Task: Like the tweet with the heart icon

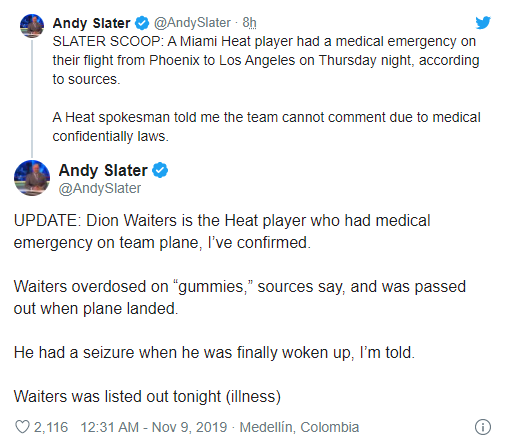Action: tap(22, 427)
